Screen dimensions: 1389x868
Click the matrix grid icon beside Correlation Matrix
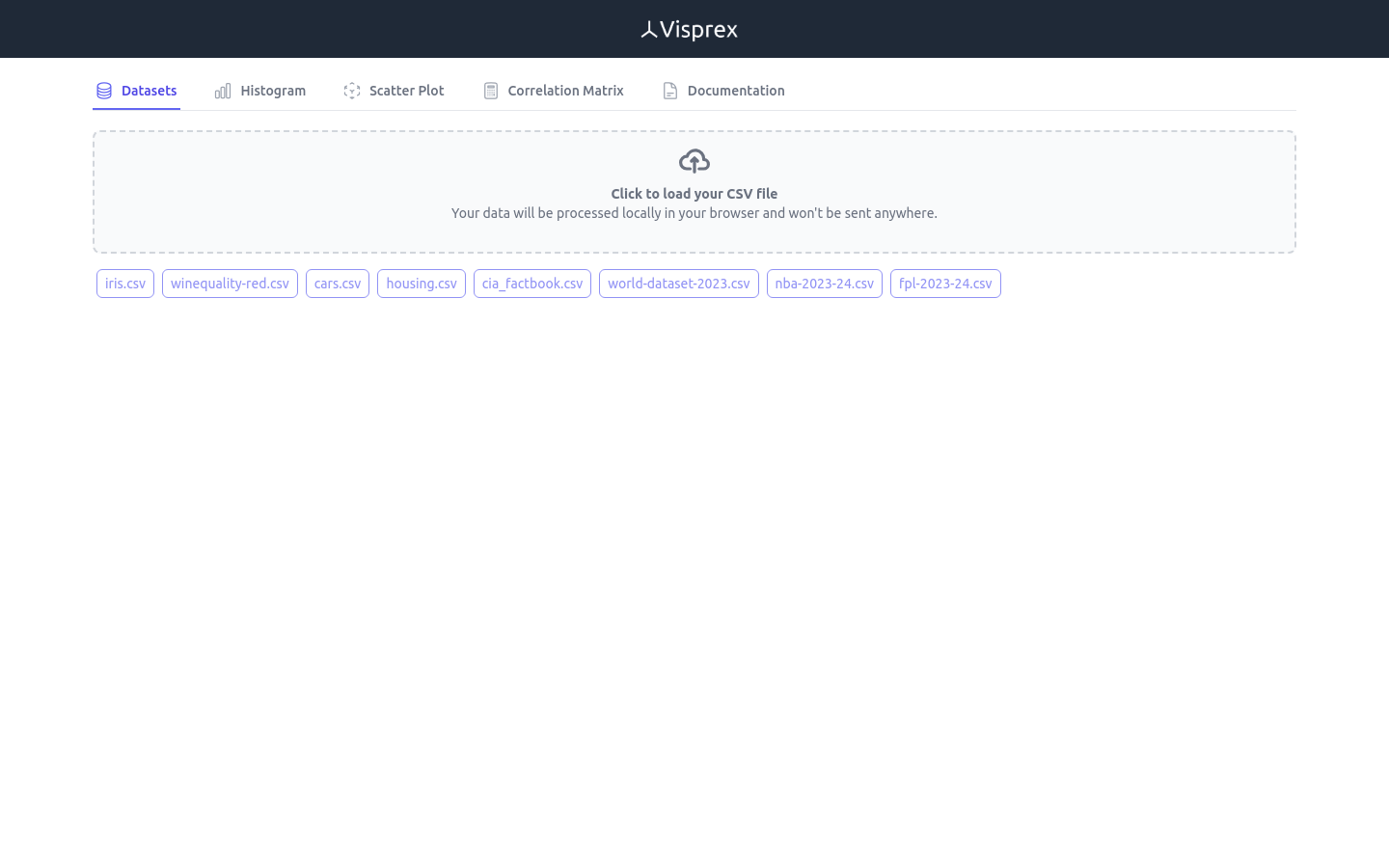491,90
